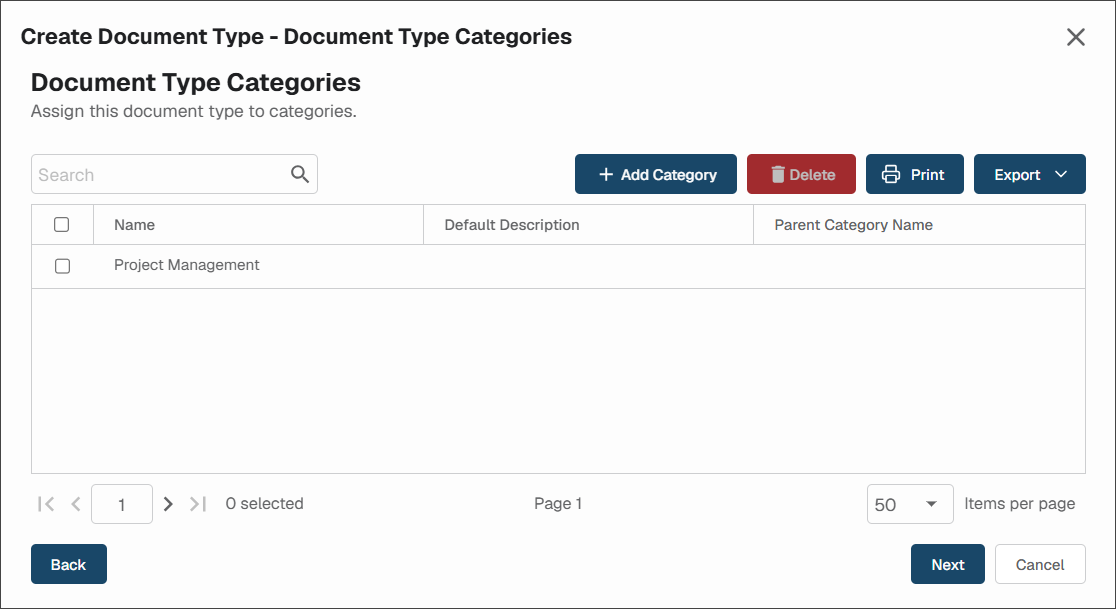Select the Project Management row text
Screen dimensions: 1116x609
coord(186,265)
